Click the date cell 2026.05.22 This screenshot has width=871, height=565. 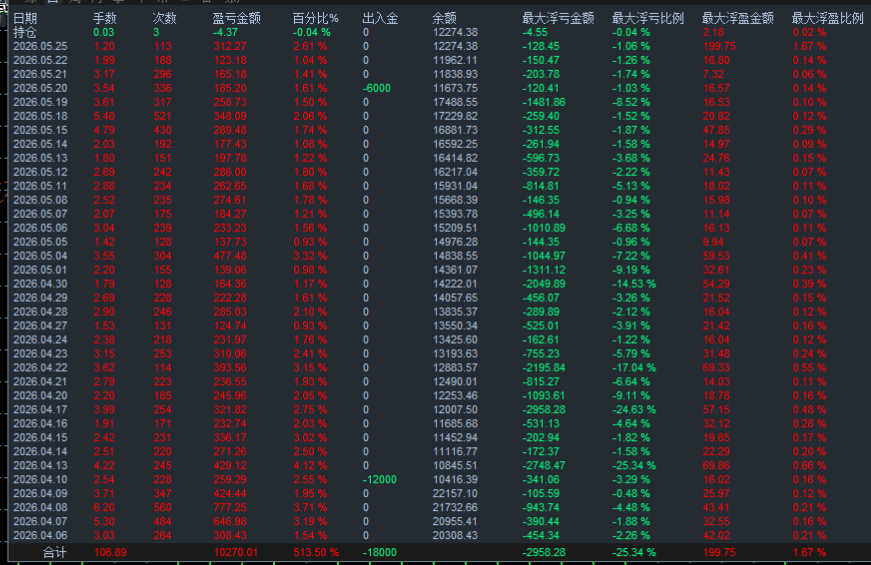pos(40,61)
